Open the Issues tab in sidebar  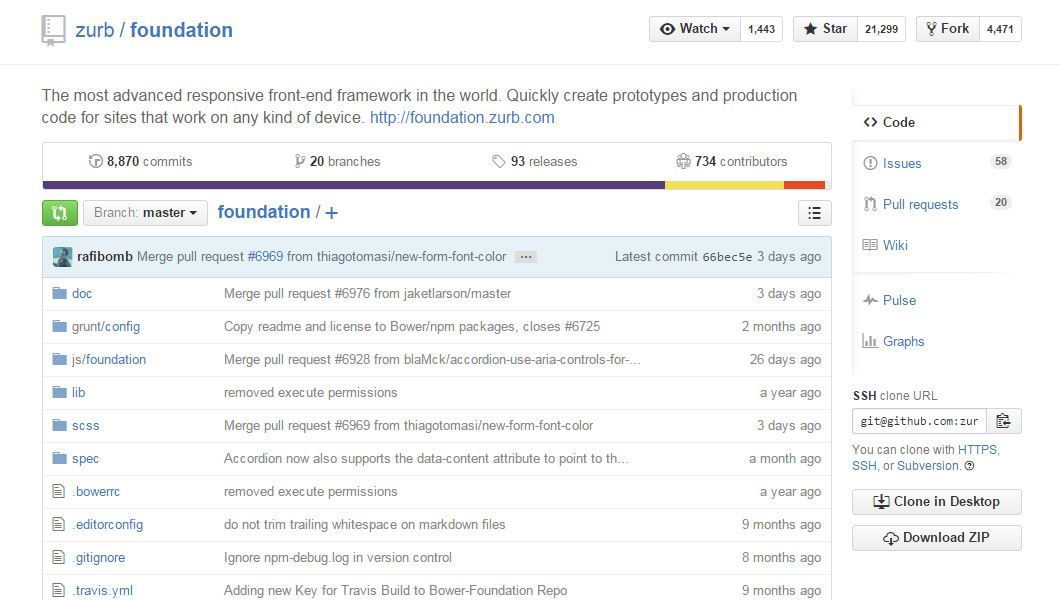pos(901,163)
